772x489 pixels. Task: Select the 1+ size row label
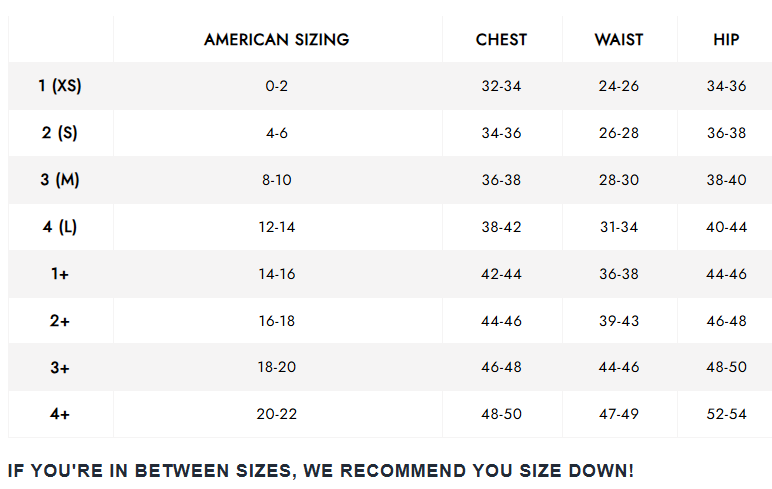60,273
